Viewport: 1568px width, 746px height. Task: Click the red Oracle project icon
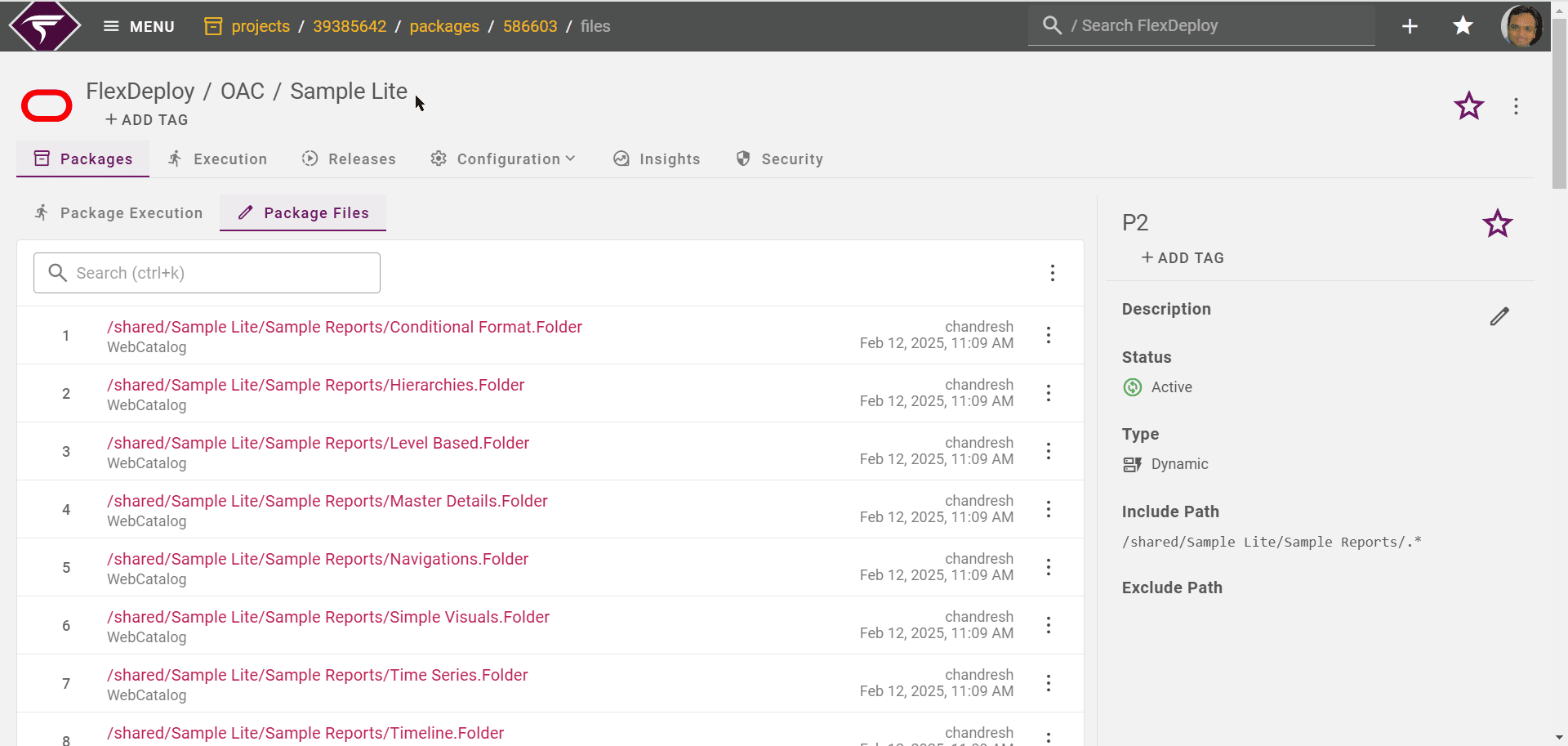47,105
